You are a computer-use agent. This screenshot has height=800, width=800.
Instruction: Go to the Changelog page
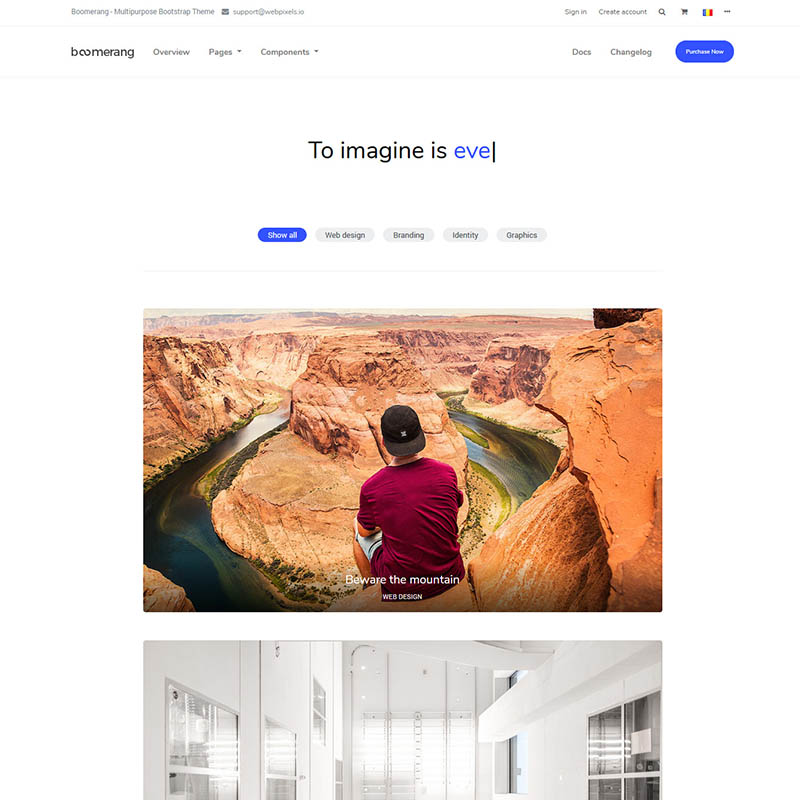tap(631, 52)
